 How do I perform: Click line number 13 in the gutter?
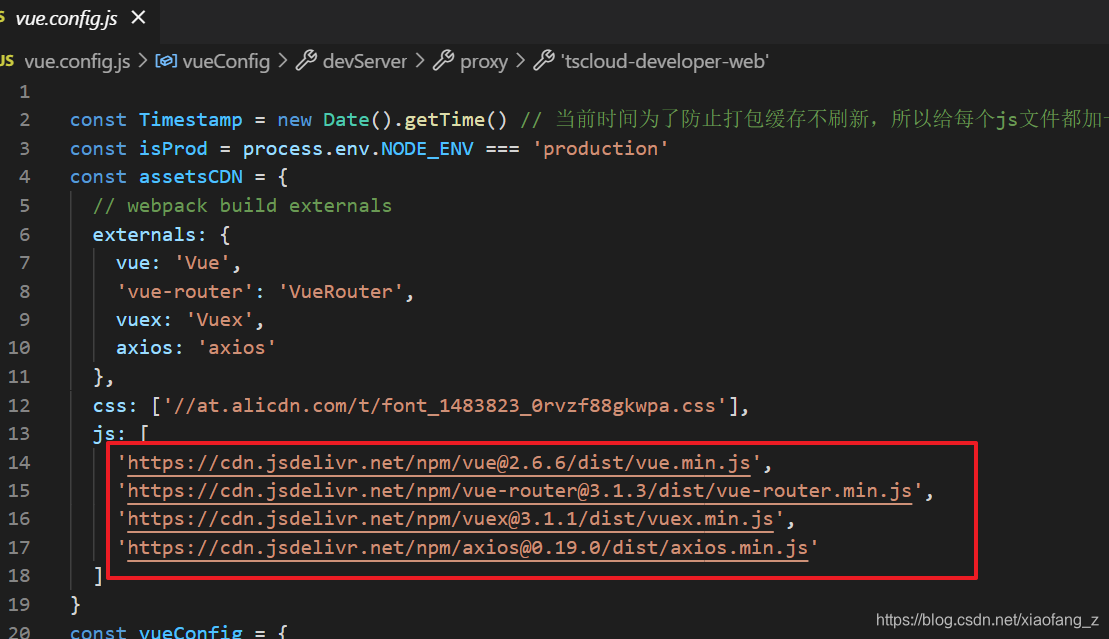19,434
